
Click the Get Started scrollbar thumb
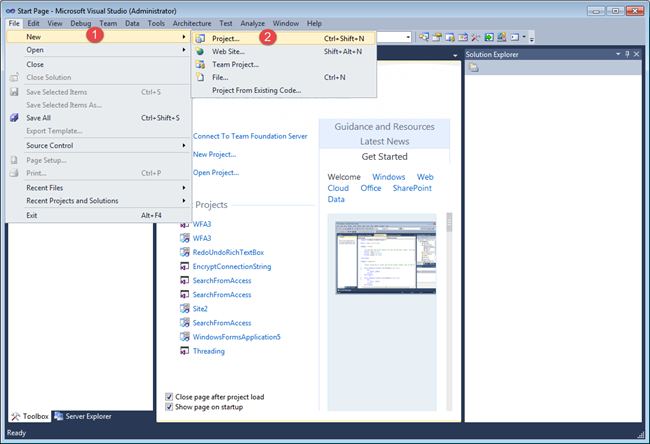pos(449,222)
